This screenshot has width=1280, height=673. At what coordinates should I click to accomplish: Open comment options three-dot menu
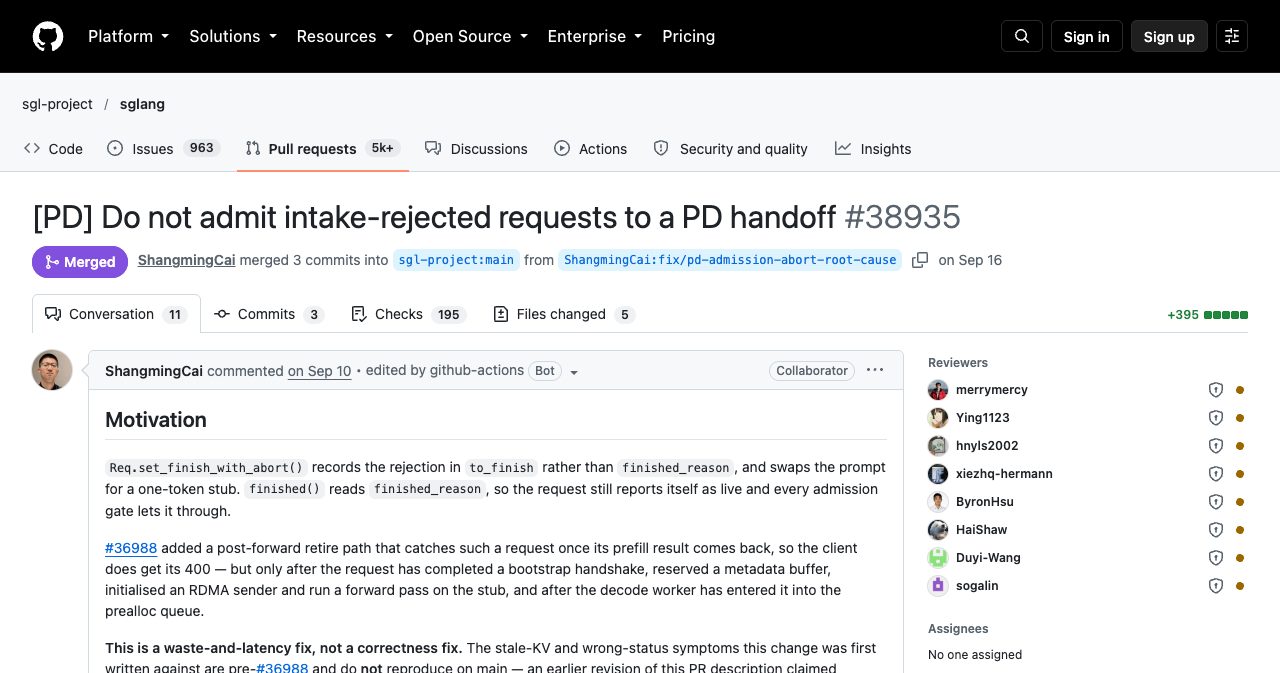875,370
